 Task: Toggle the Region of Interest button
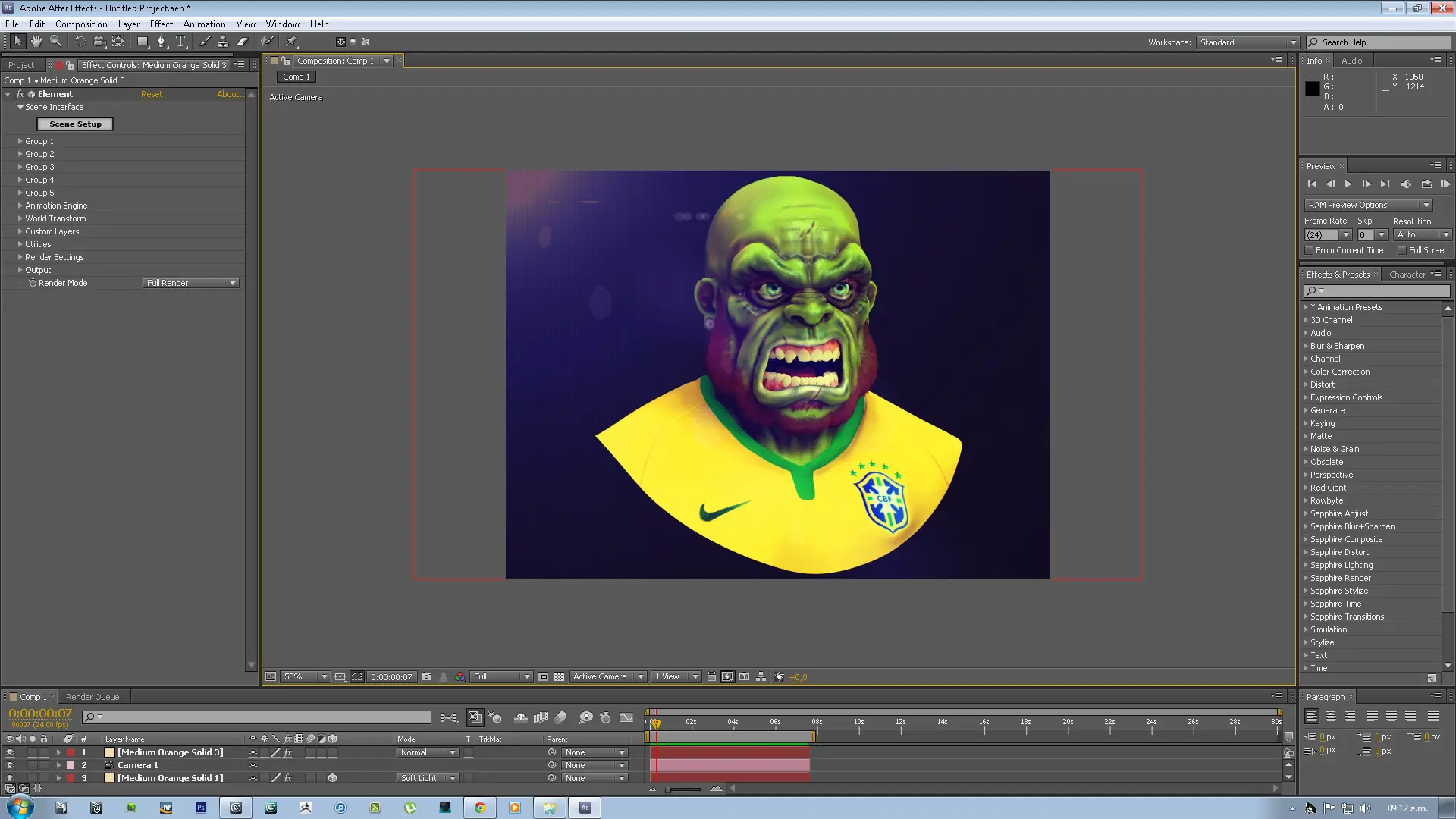coord(543,677)
